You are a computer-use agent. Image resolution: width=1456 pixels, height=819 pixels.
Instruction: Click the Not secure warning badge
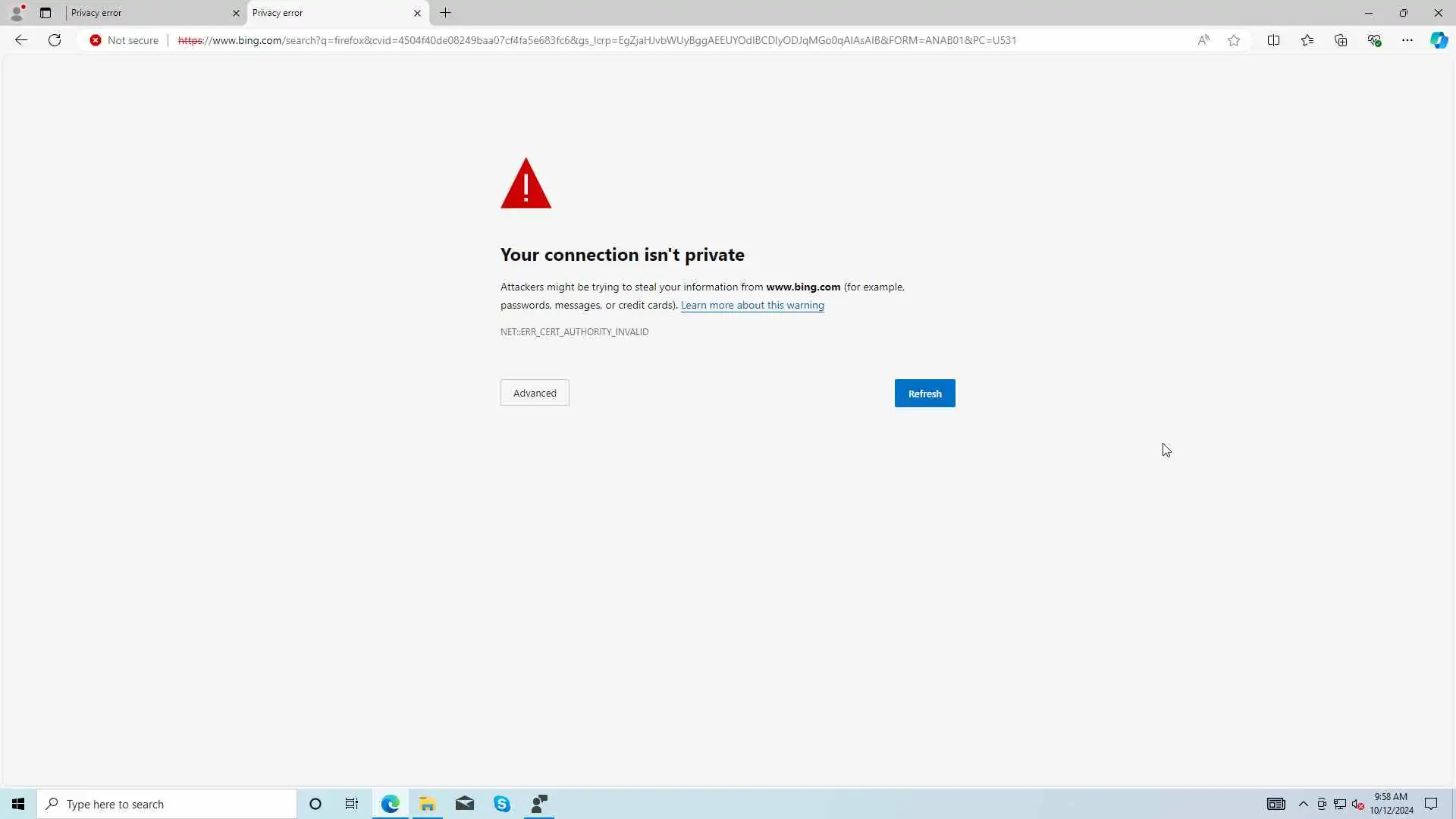[124, 40]
